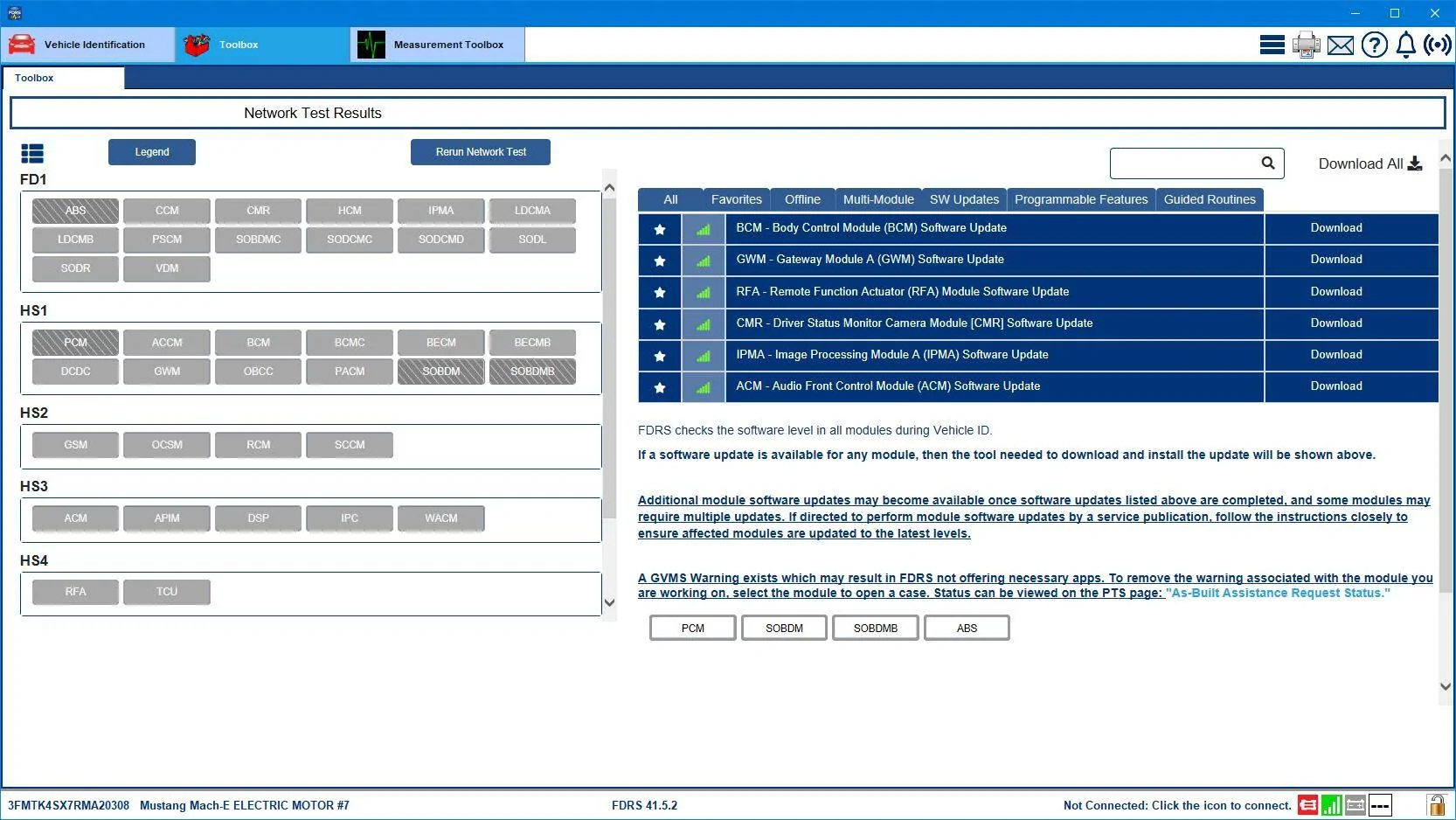Image resolution: width=1456 pixels, height=820 pixels.
Task: Click signal icon in CMR update row
Action: [x=704, y=324]
